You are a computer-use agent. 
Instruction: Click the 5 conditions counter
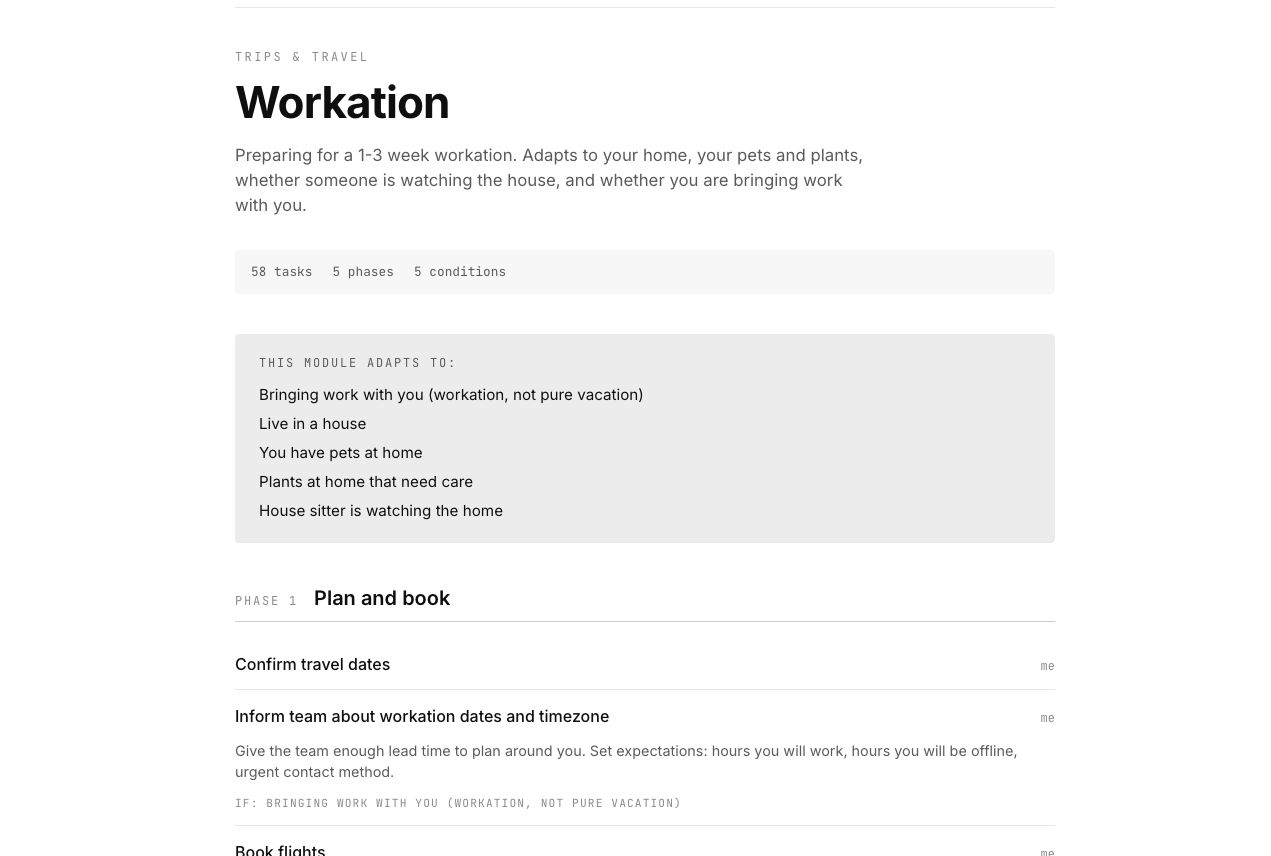click(x=460, y=272)
